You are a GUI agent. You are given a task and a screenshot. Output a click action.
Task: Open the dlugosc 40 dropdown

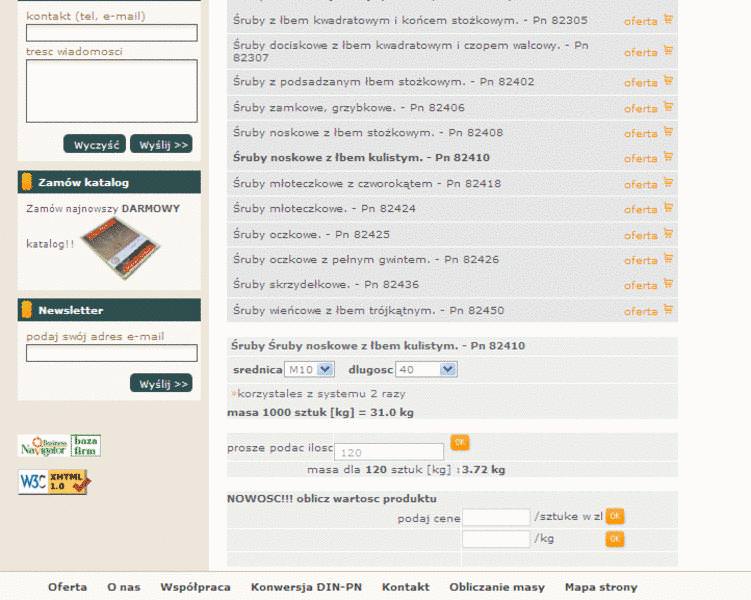426,370
